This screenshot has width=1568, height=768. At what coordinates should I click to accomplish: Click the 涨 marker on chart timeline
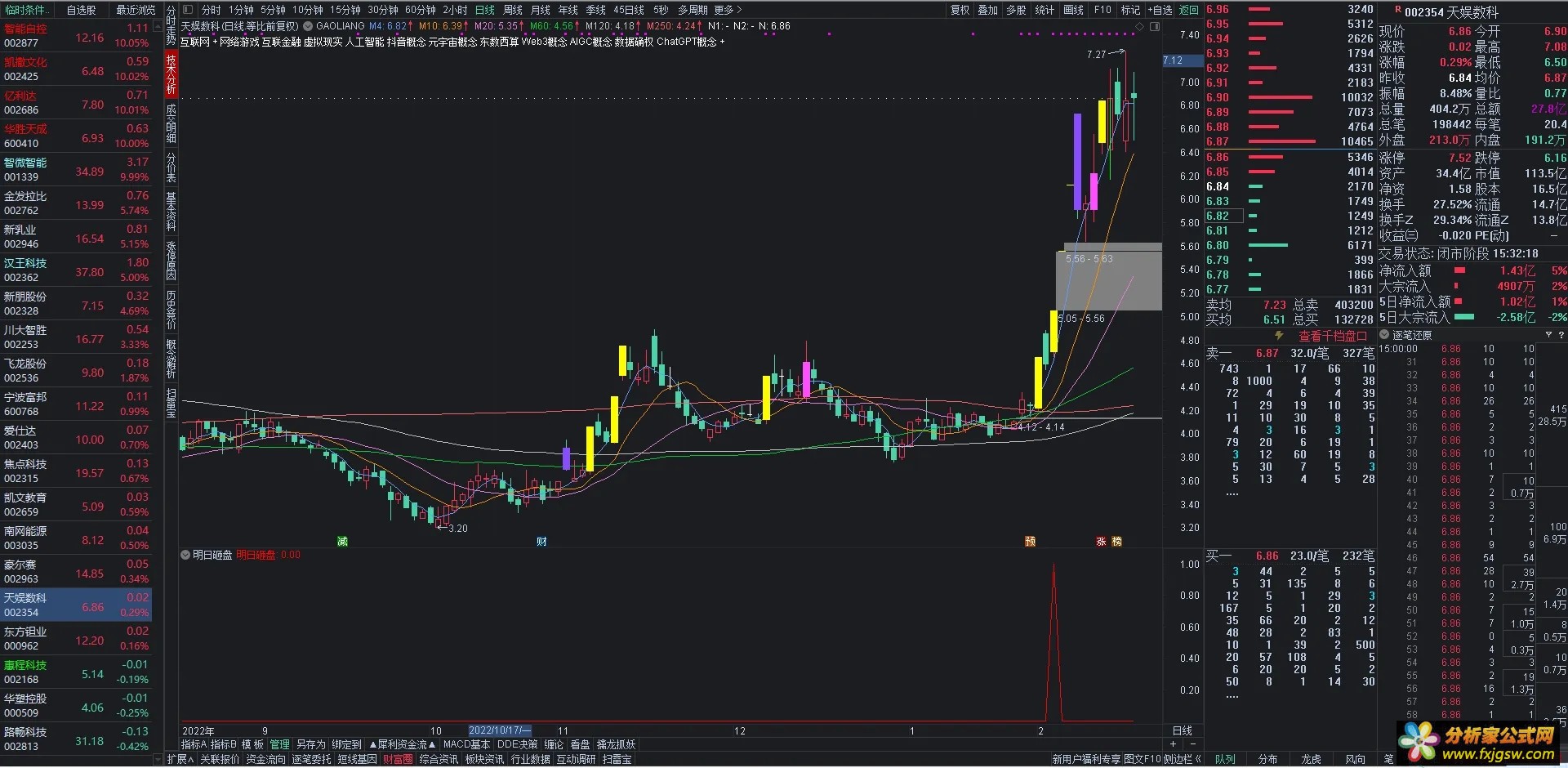pos(1101,542)
